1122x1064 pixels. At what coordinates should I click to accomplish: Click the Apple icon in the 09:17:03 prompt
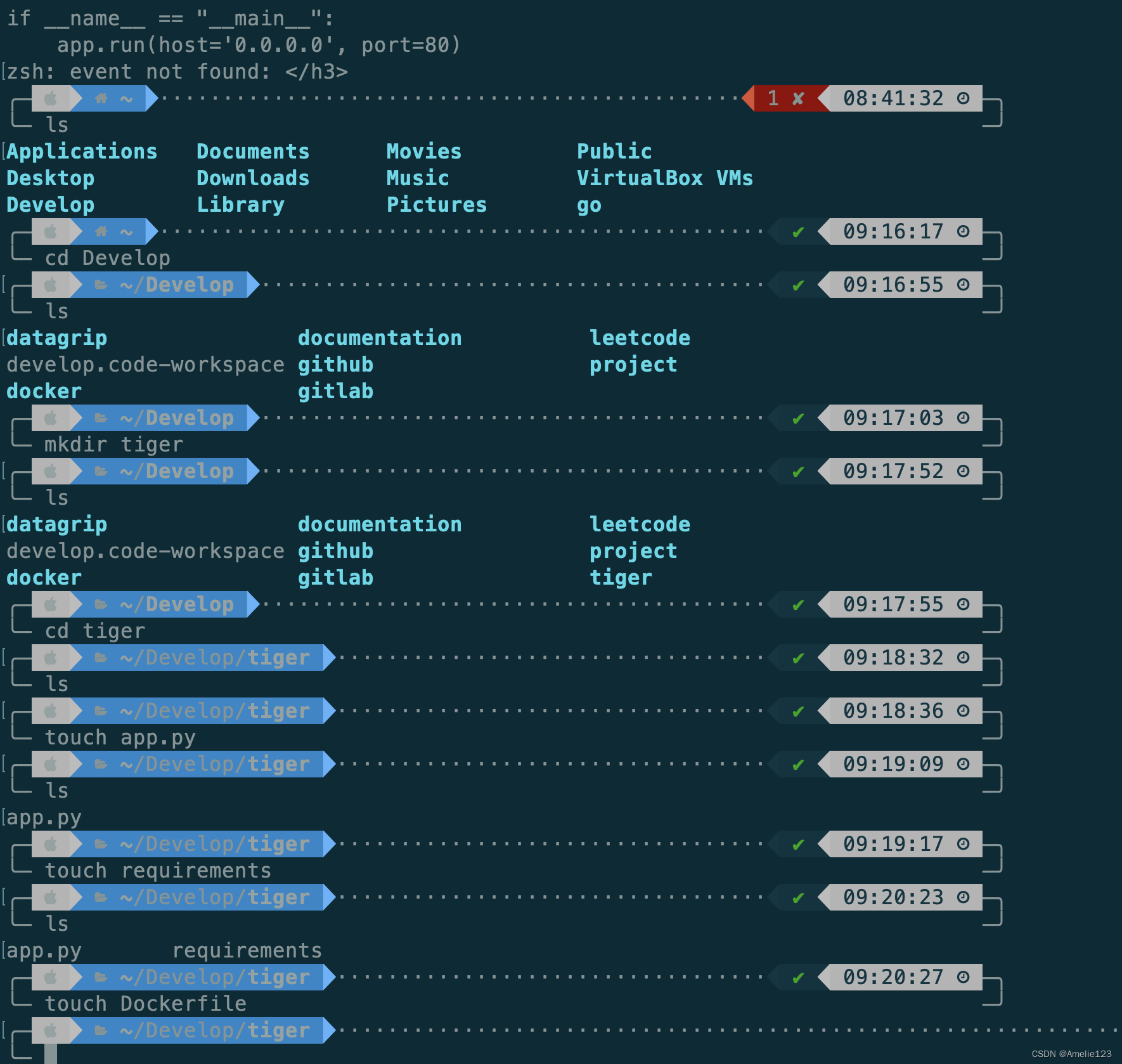[51, 418]
